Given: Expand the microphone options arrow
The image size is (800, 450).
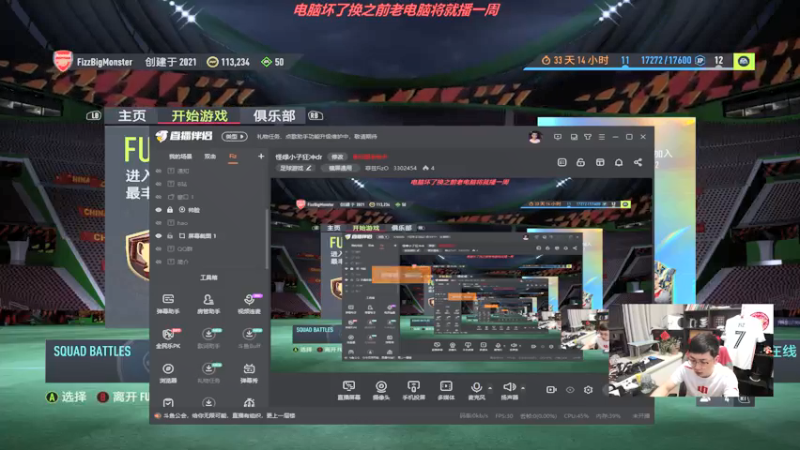Looking at the screenshot, I should point(490,388).
